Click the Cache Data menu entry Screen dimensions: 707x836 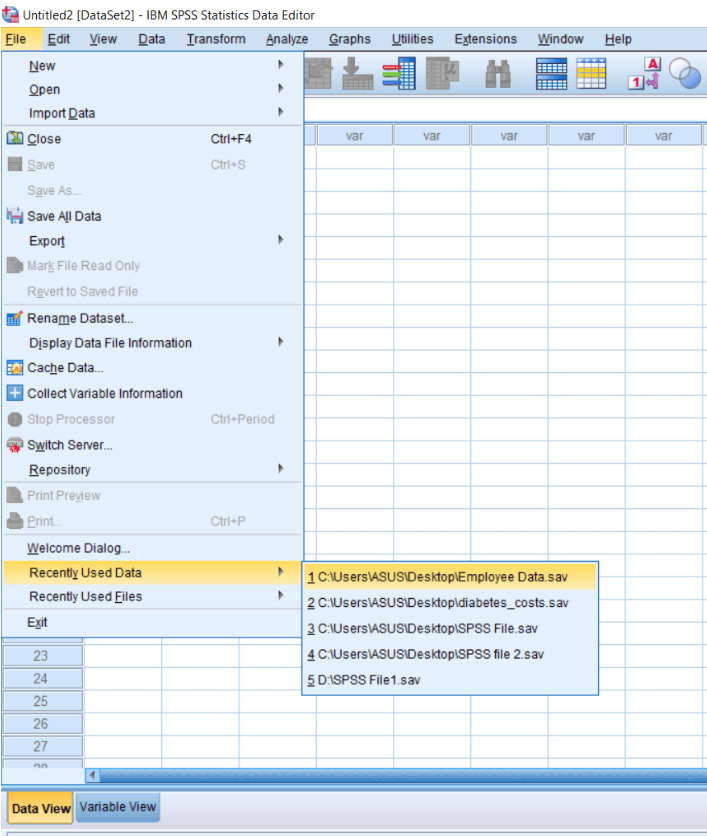(x=65, y=368)
